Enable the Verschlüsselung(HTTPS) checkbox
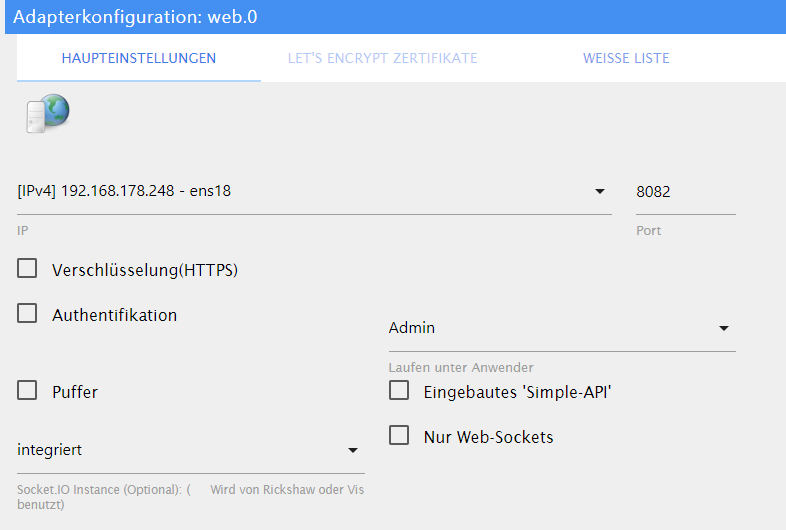Viewport: 786px width, 530px height. click(x=27, y=268)
